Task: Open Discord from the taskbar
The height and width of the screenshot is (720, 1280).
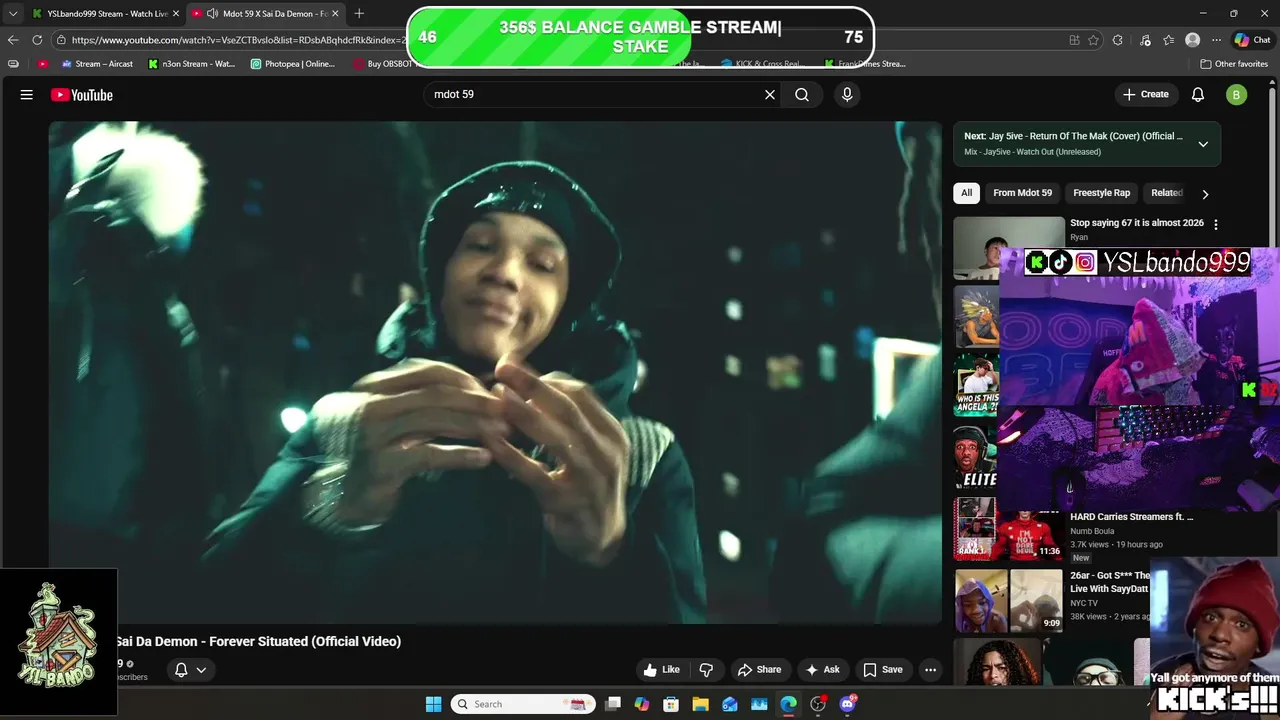Action: [x=848, y=704]
